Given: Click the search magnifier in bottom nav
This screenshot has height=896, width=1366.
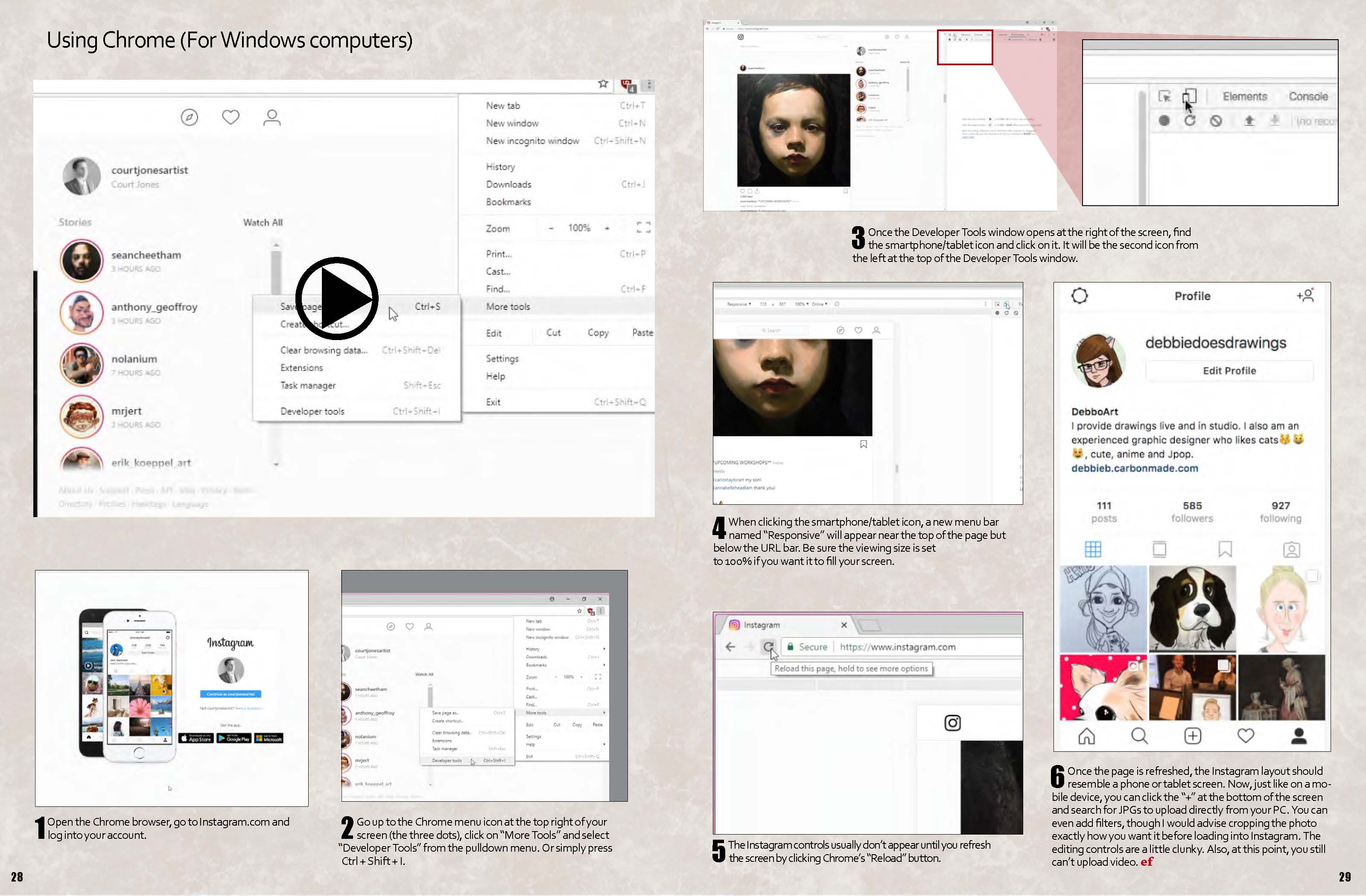Looking at the screenshot, I should tap(1139, 736).
